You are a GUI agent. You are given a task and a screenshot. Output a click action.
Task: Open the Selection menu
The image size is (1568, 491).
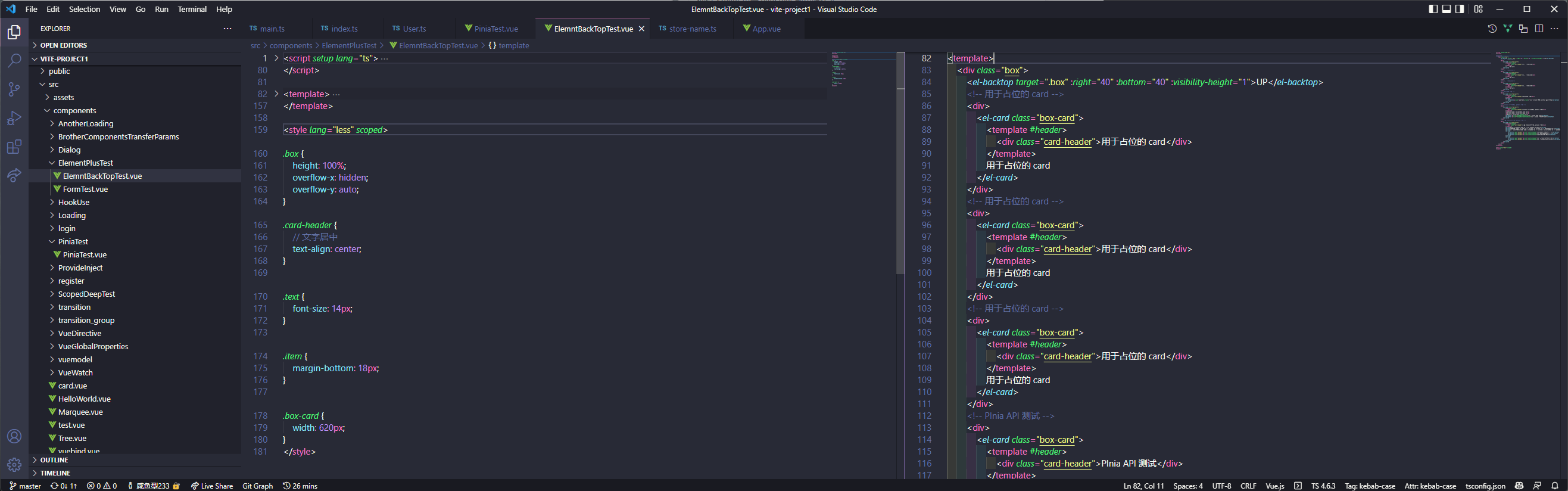pyautogui.click(x=85, y=9)
